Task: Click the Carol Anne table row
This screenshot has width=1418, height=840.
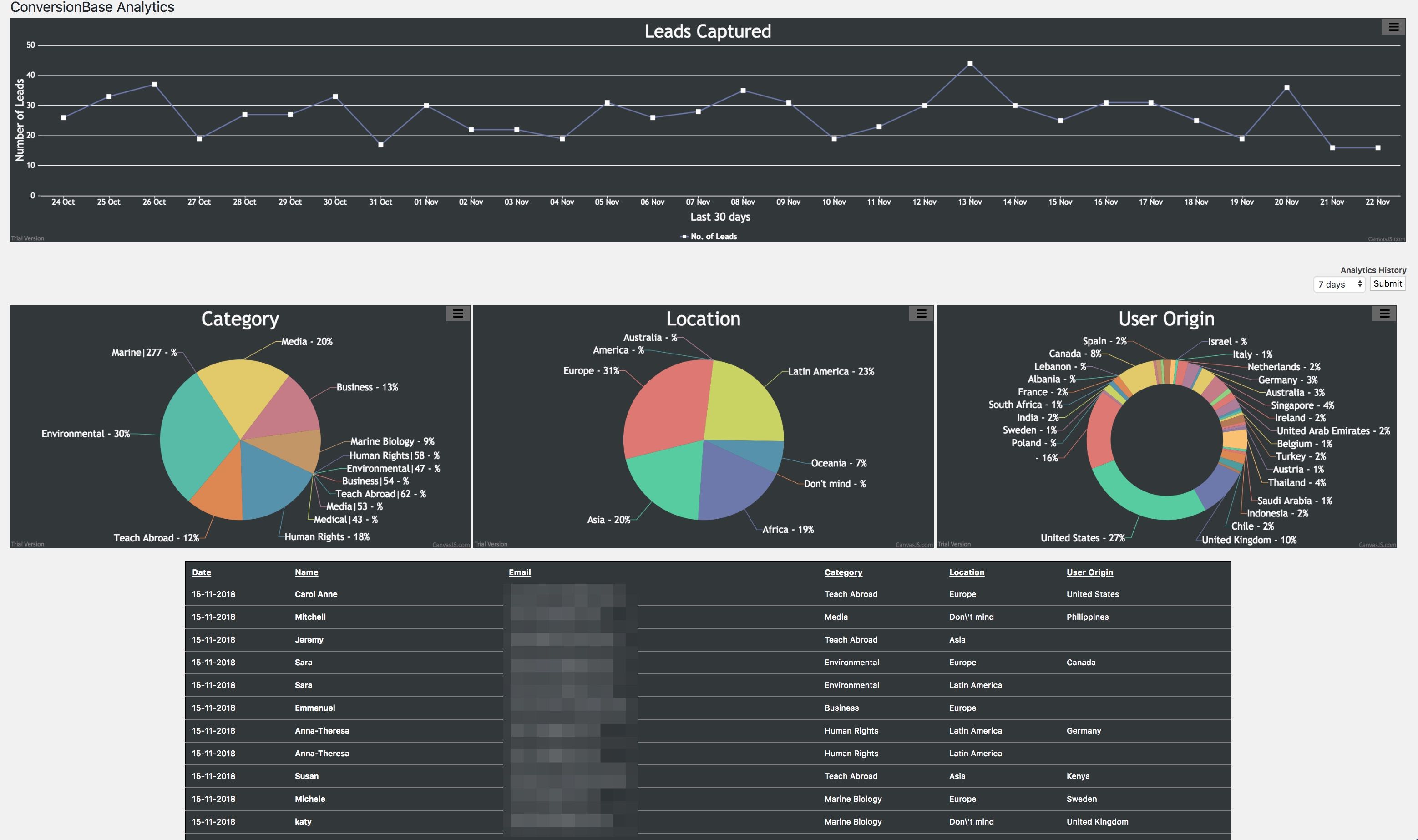Action: [316, 594]
